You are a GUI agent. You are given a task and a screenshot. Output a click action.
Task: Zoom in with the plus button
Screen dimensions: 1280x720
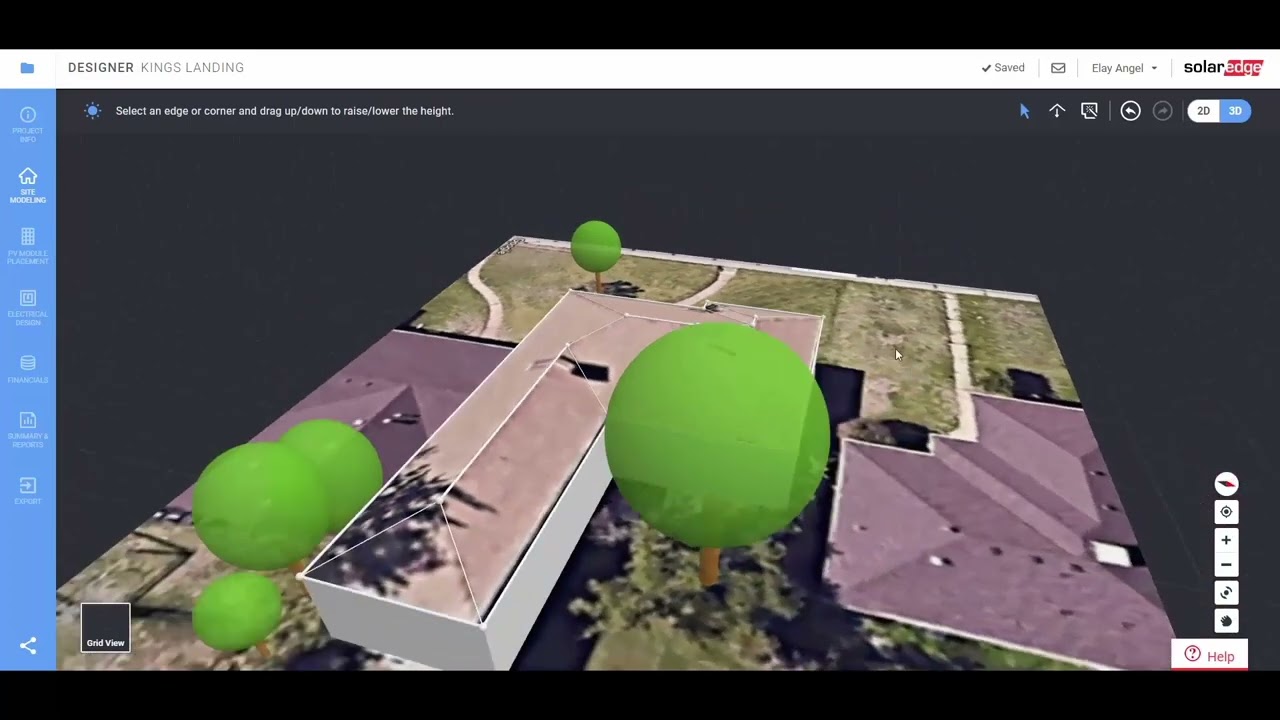pos(1226,540)
